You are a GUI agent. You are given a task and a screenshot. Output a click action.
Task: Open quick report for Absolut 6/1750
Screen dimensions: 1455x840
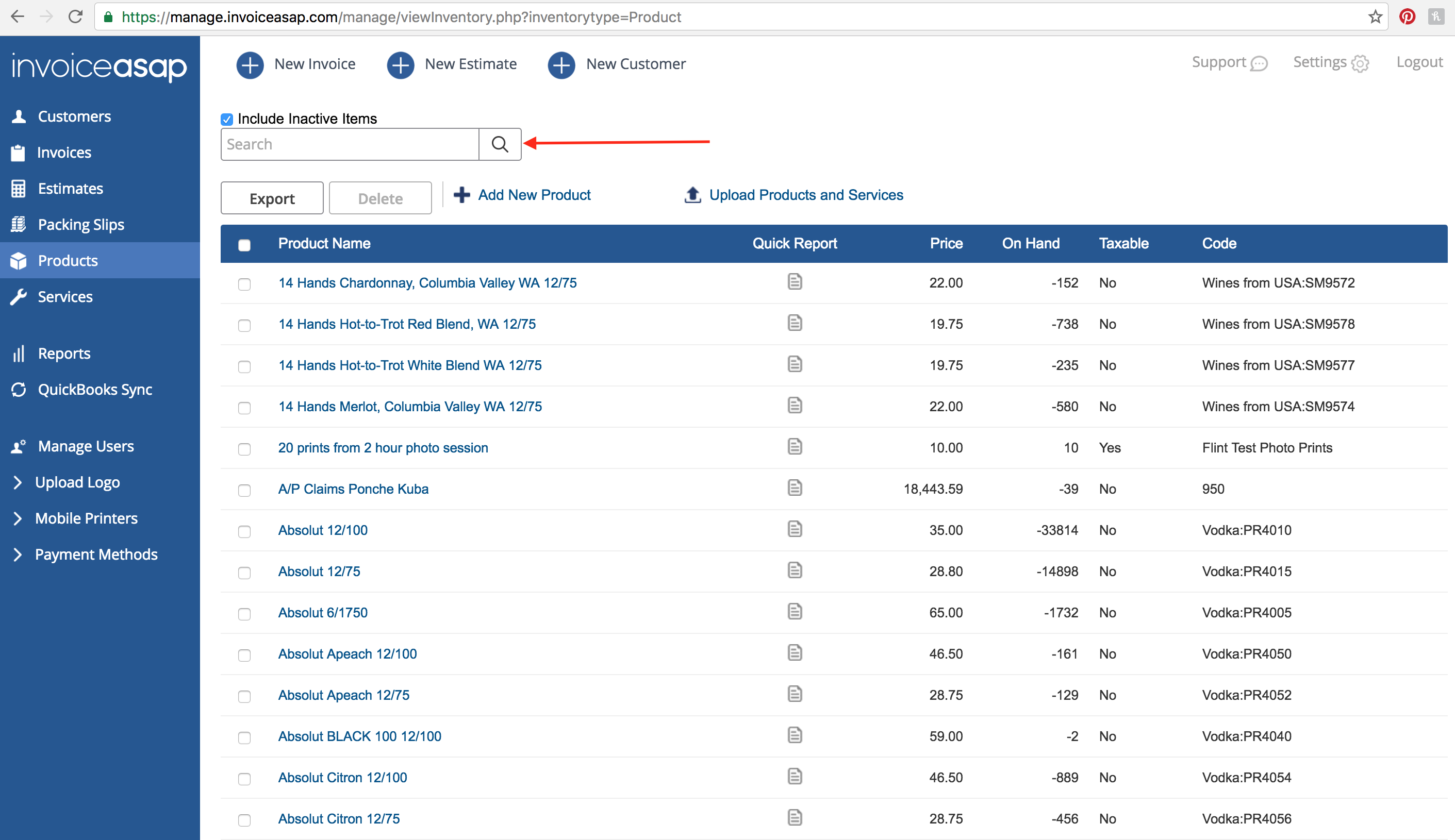[795, 612]
